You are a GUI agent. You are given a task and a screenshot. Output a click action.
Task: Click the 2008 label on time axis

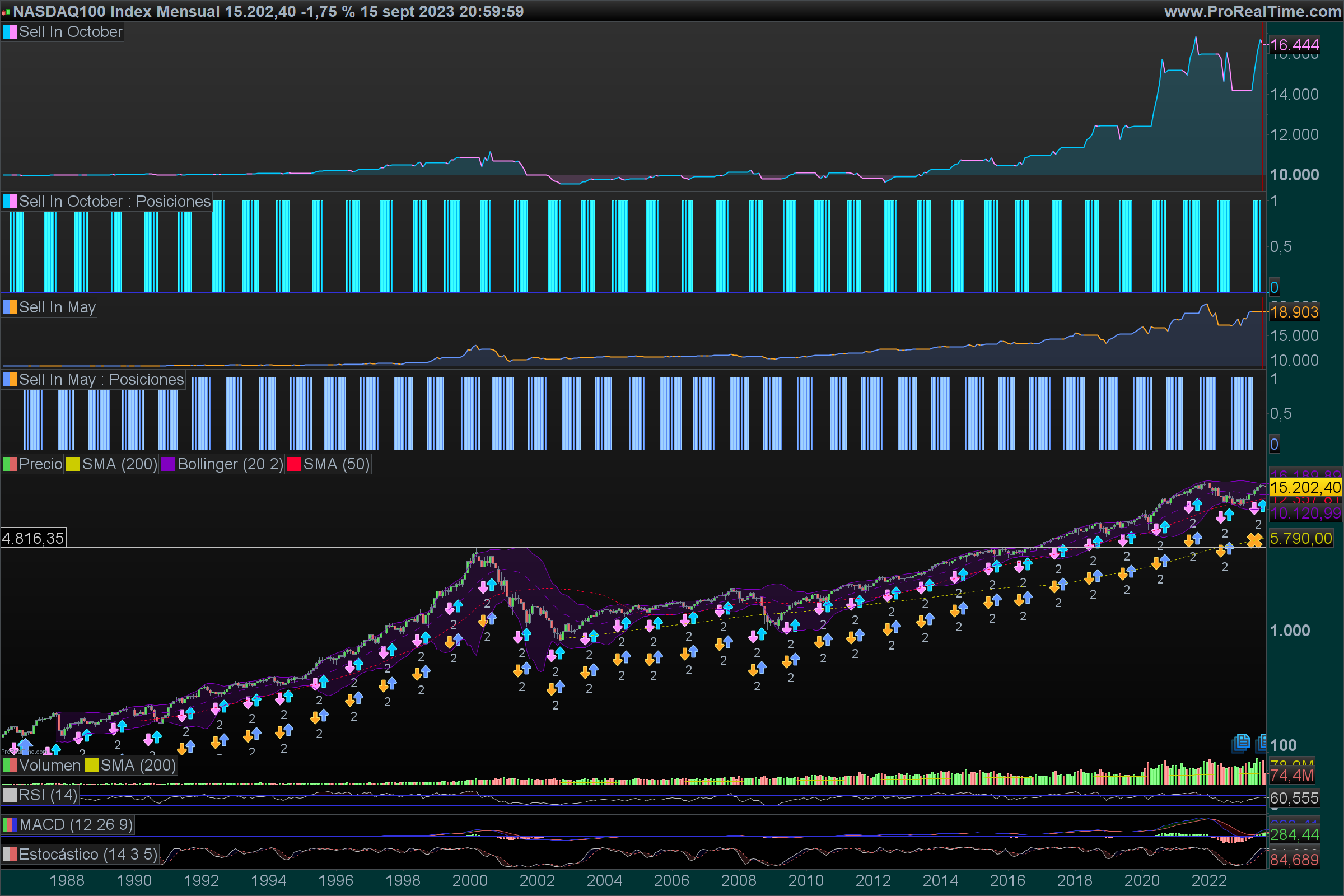click(738, 880)
